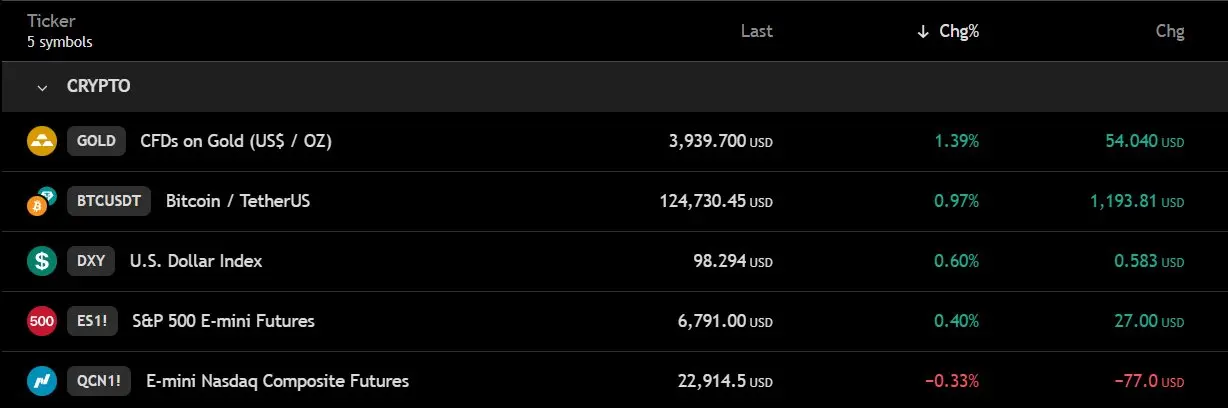Click the Bitcoin Tether coin icon
The image size is (1228, 408).
pyautogui.click(x=42, y=201)
